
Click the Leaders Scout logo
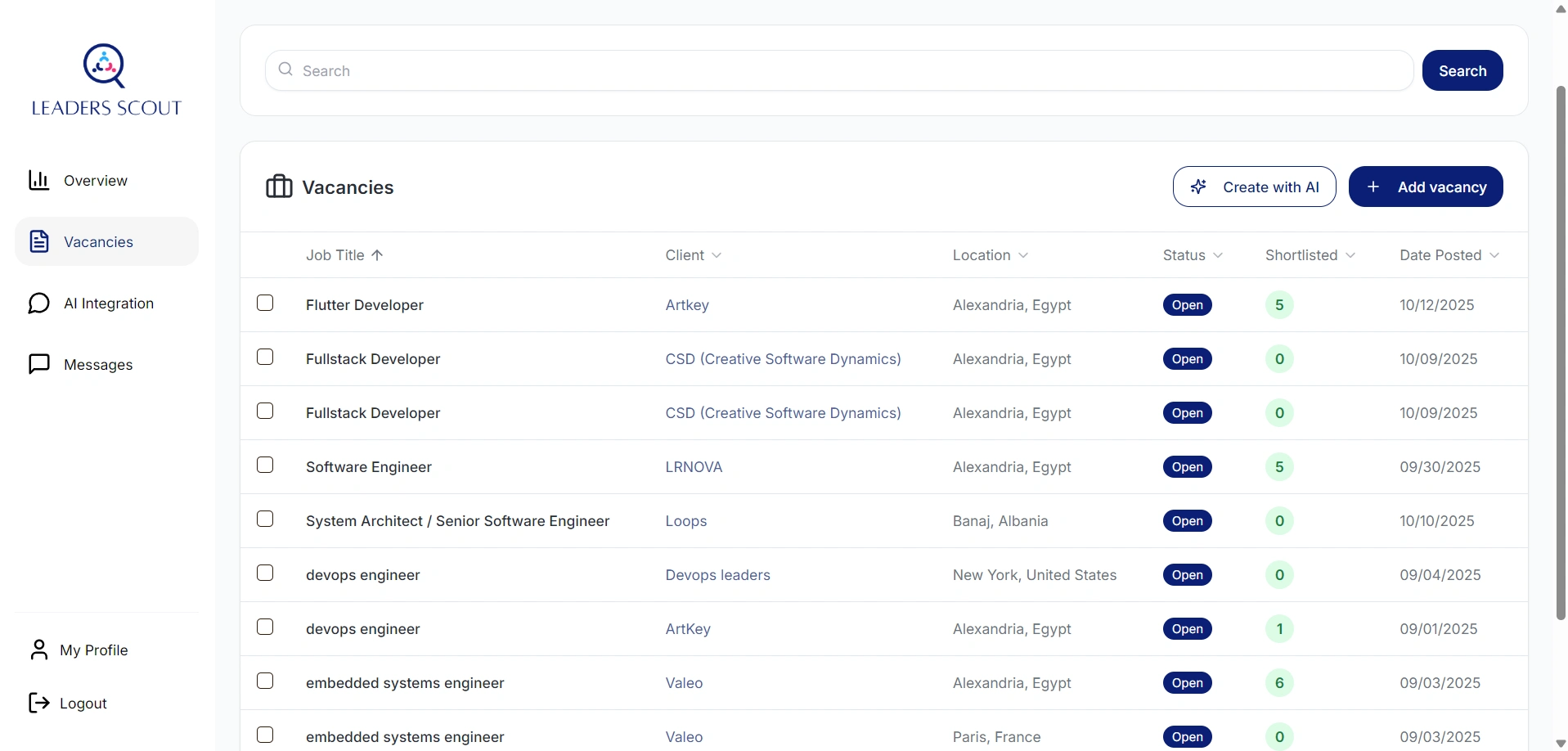[106, 80]
